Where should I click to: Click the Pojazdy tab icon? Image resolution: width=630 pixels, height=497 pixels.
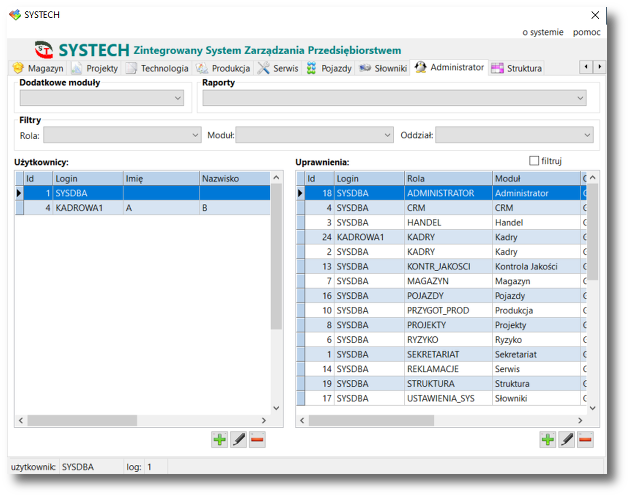(311, 68)
